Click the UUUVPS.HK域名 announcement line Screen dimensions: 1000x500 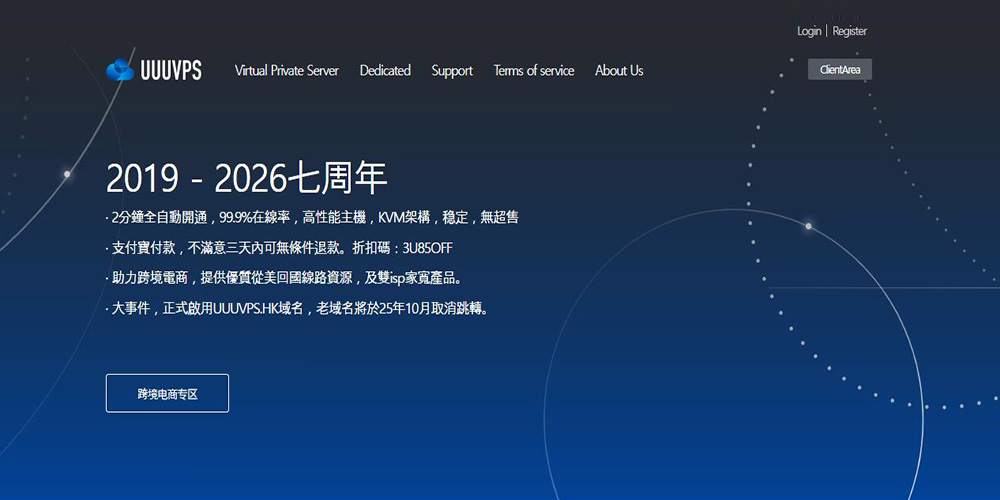297,309
